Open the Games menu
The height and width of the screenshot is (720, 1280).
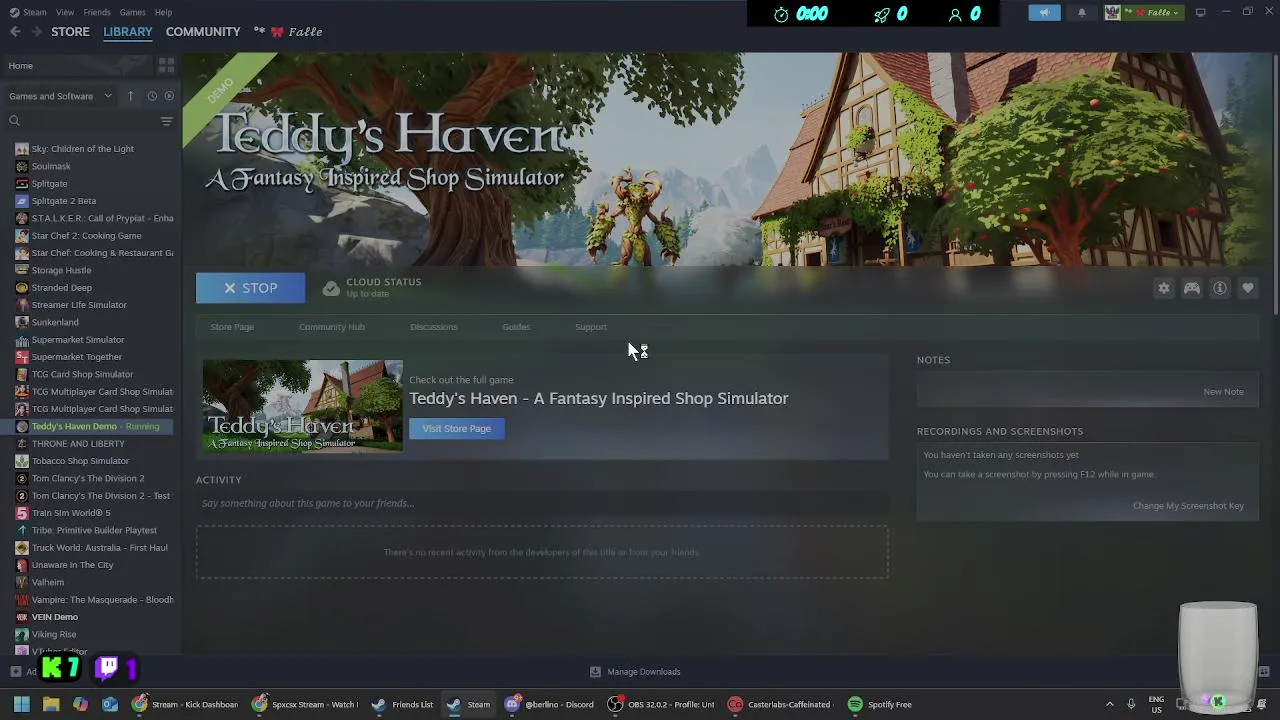[132, 12]
